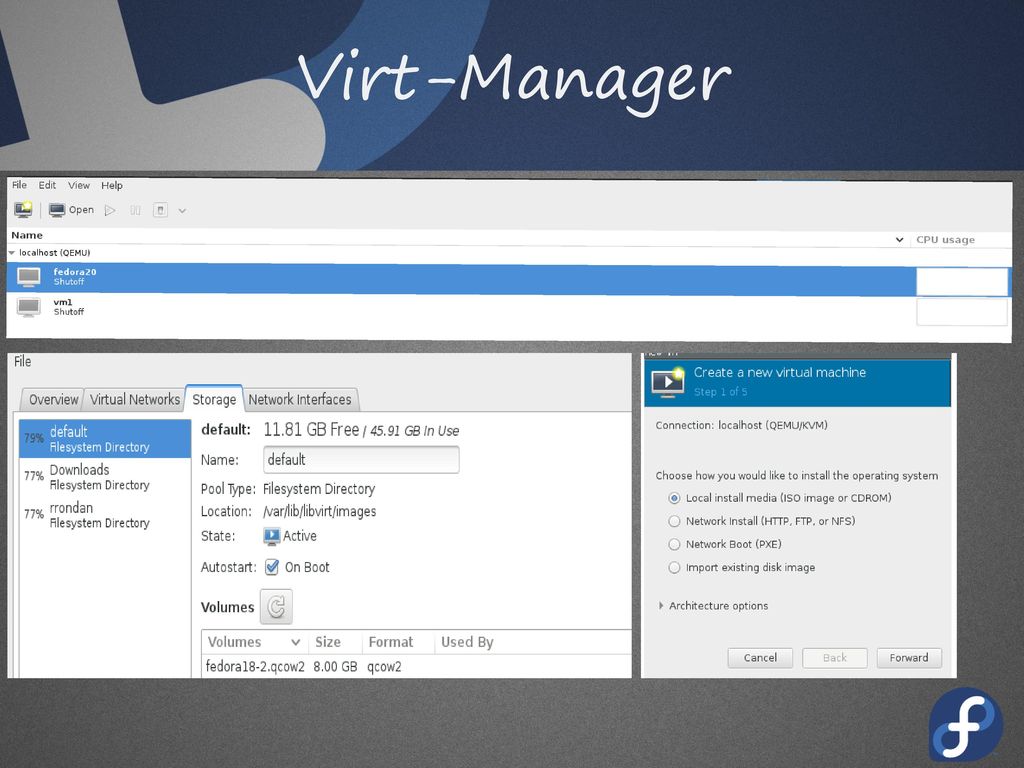The height and width of the screenshot is (768, 1024).
Task: Click the /var/lib/libvirt/images location text
Action: pyautogui.click(x=319, y=511)
